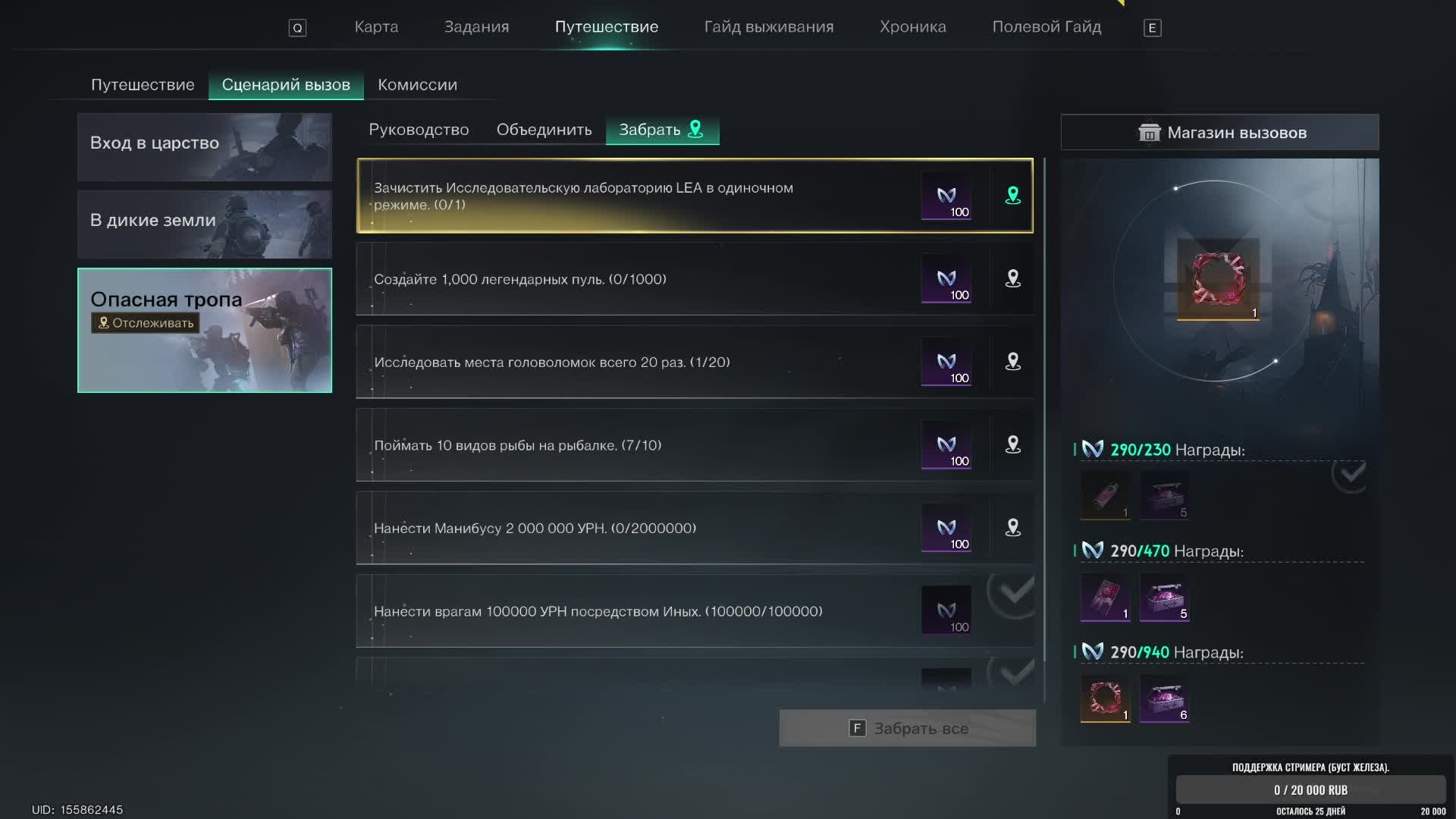The image size is (1456, 819).
Task: Open the В дикие земли scenario
Action: coord(205,224)
